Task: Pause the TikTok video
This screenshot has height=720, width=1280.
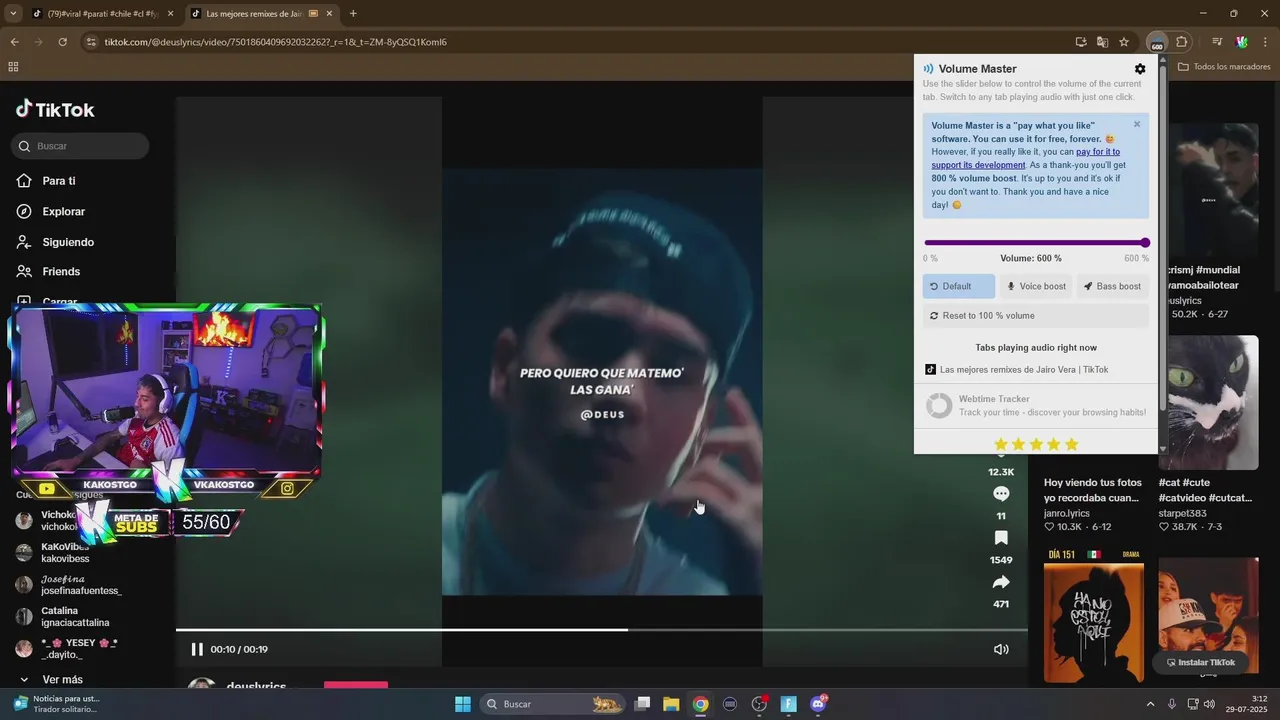Action: pyautogui.click(x=197, y=649)
